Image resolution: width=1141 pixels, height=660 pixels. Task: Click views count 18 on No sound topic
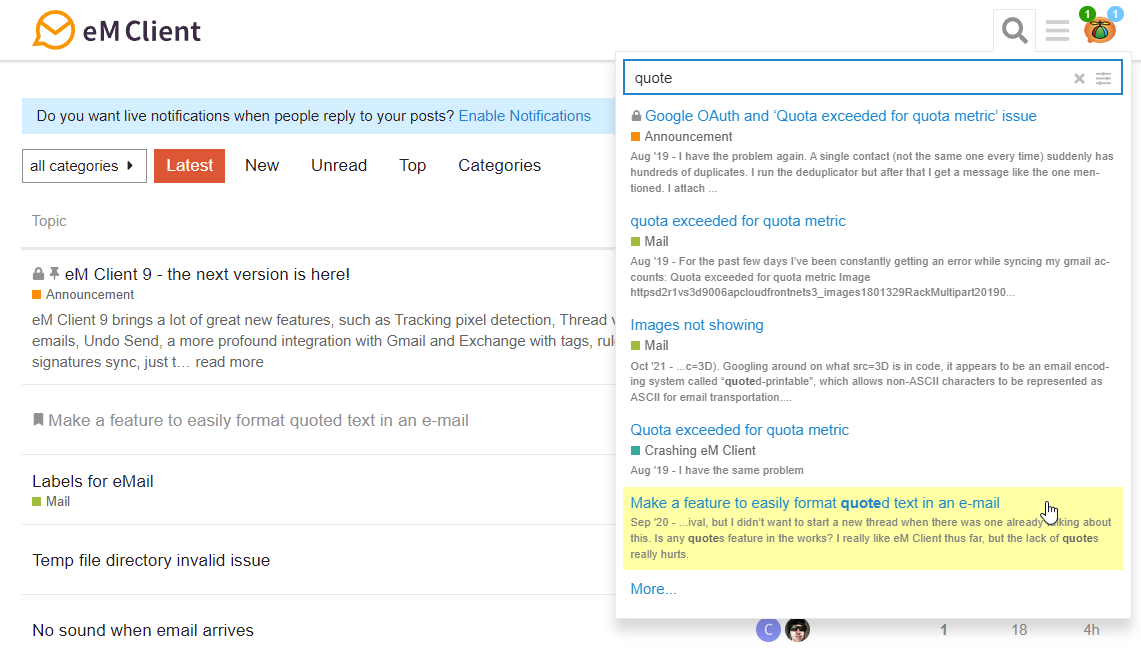[1019, 630]
